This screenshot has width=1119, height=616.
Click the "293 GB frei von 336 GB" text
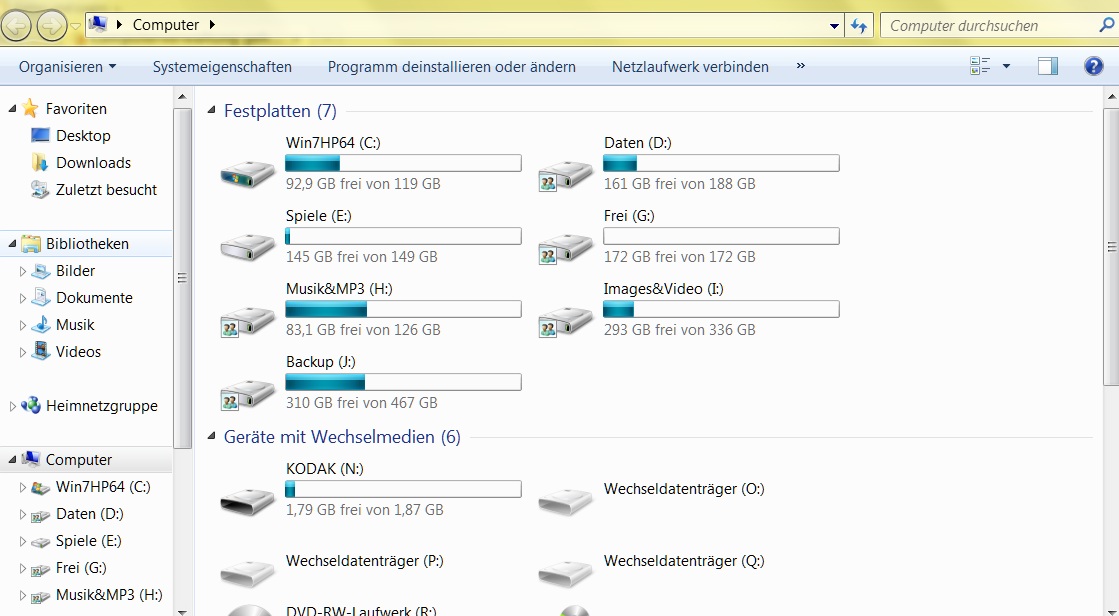[x=679, y=330]
